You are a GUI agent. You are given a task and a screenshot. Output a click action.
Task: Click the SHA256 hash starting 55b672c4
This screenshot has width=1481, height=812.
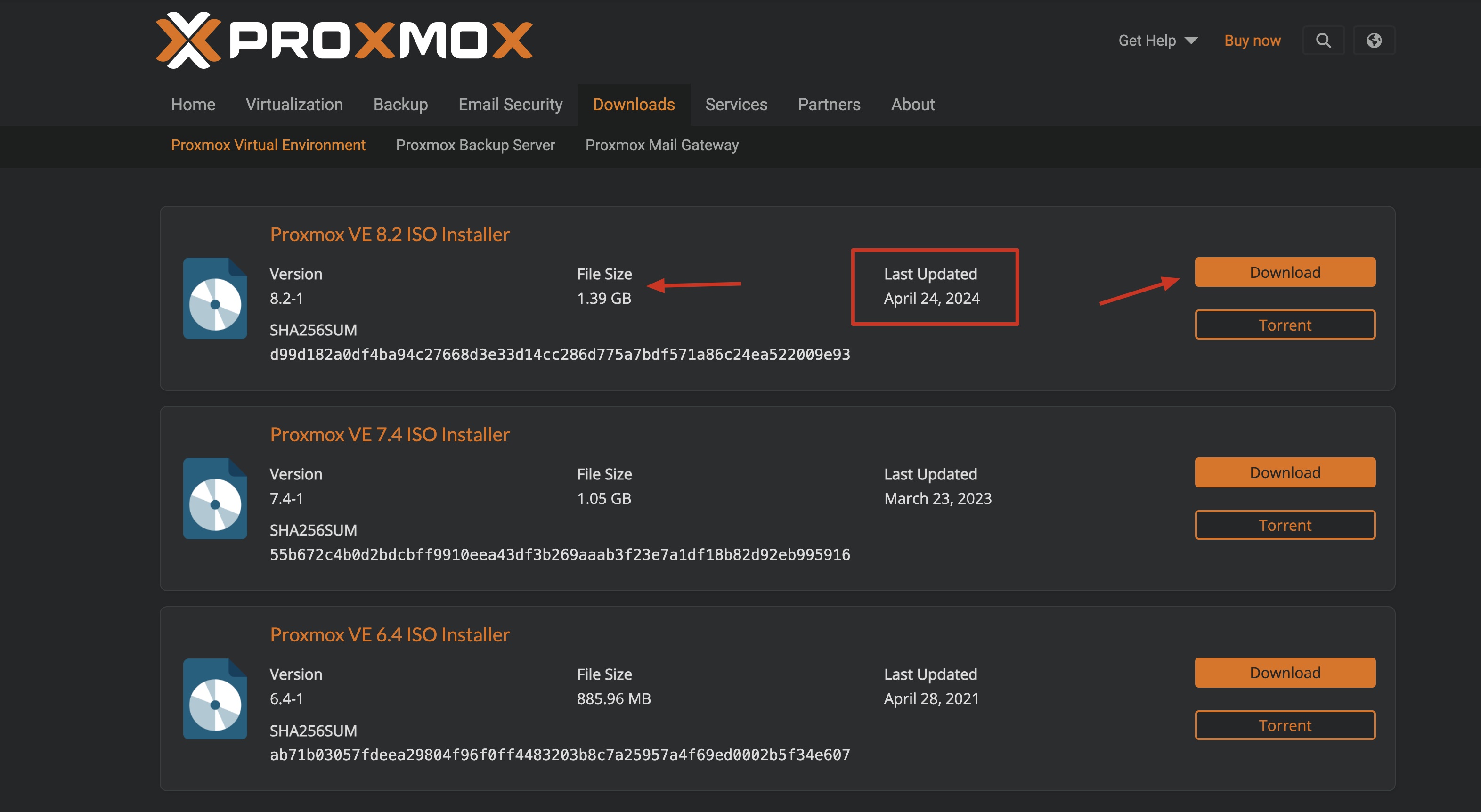coord(560,554)
